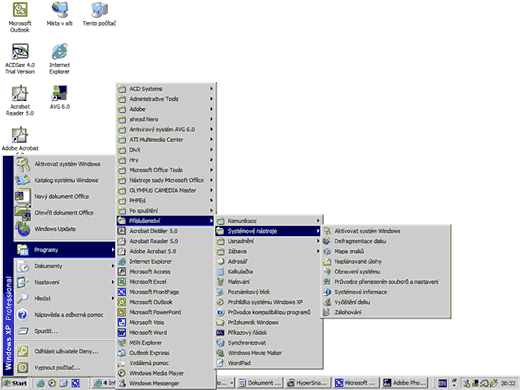Click Windows Media Player icon in Programs list
The width and height of the screenshot is (520, 390).
(x=122, y=373)
